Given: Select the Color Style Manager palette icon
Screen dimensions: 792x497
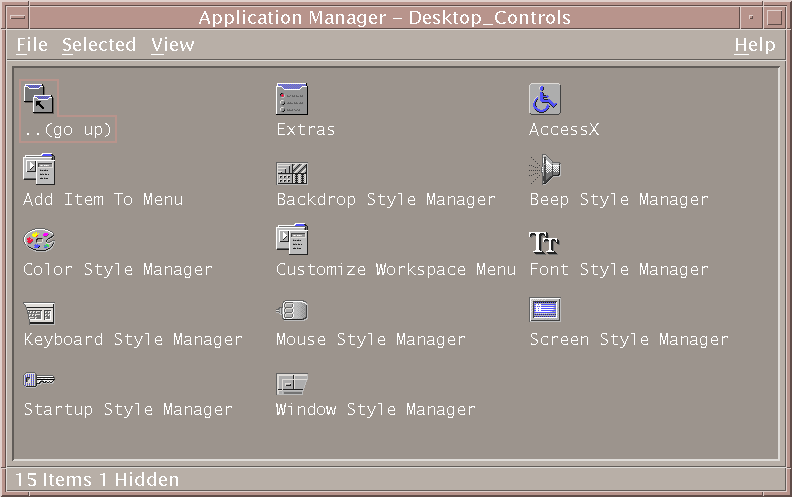Looking at the screenshot, I should [39, 240].
